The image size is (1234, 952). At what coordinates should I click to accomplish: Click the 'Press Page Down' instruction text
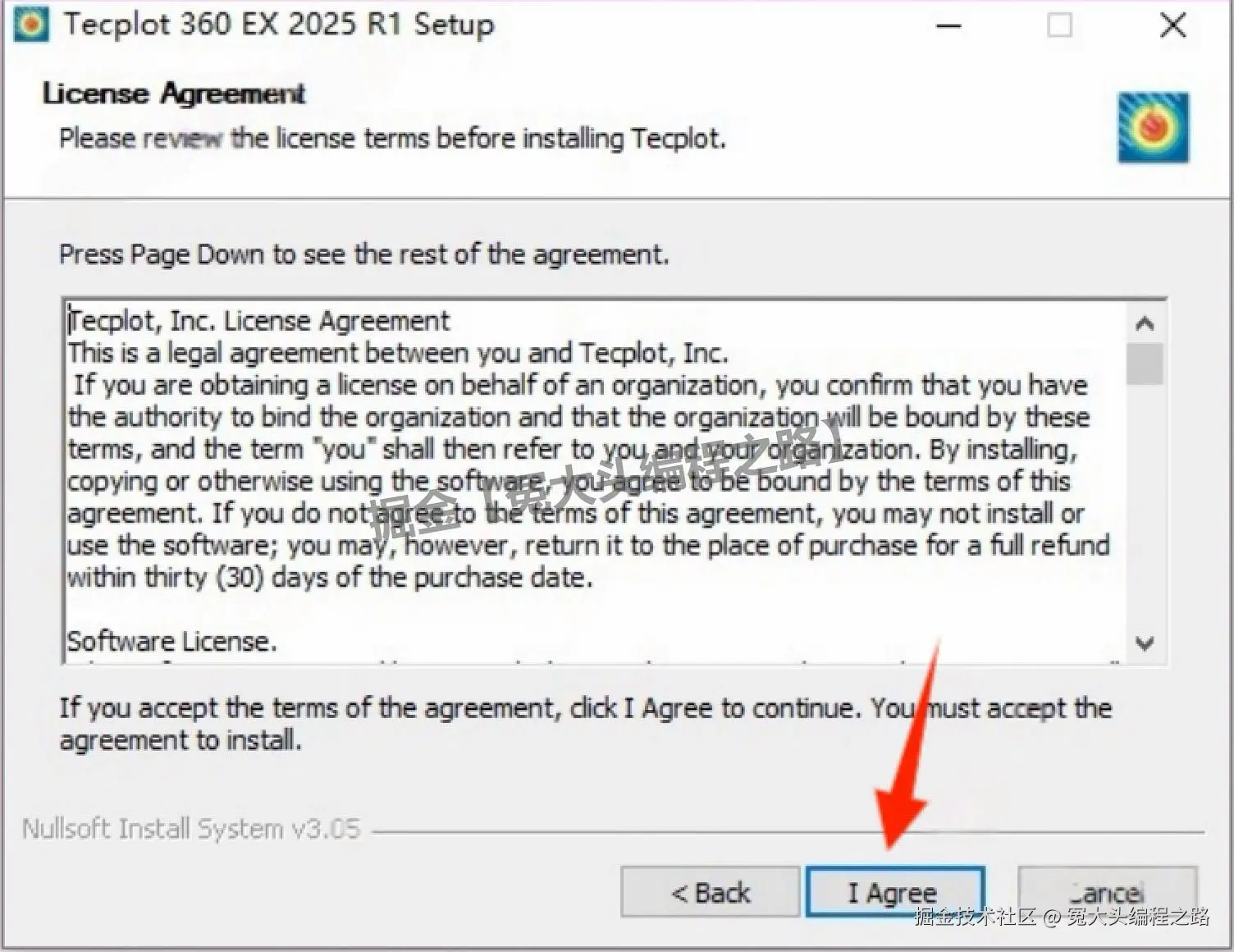tap(364, 254)
